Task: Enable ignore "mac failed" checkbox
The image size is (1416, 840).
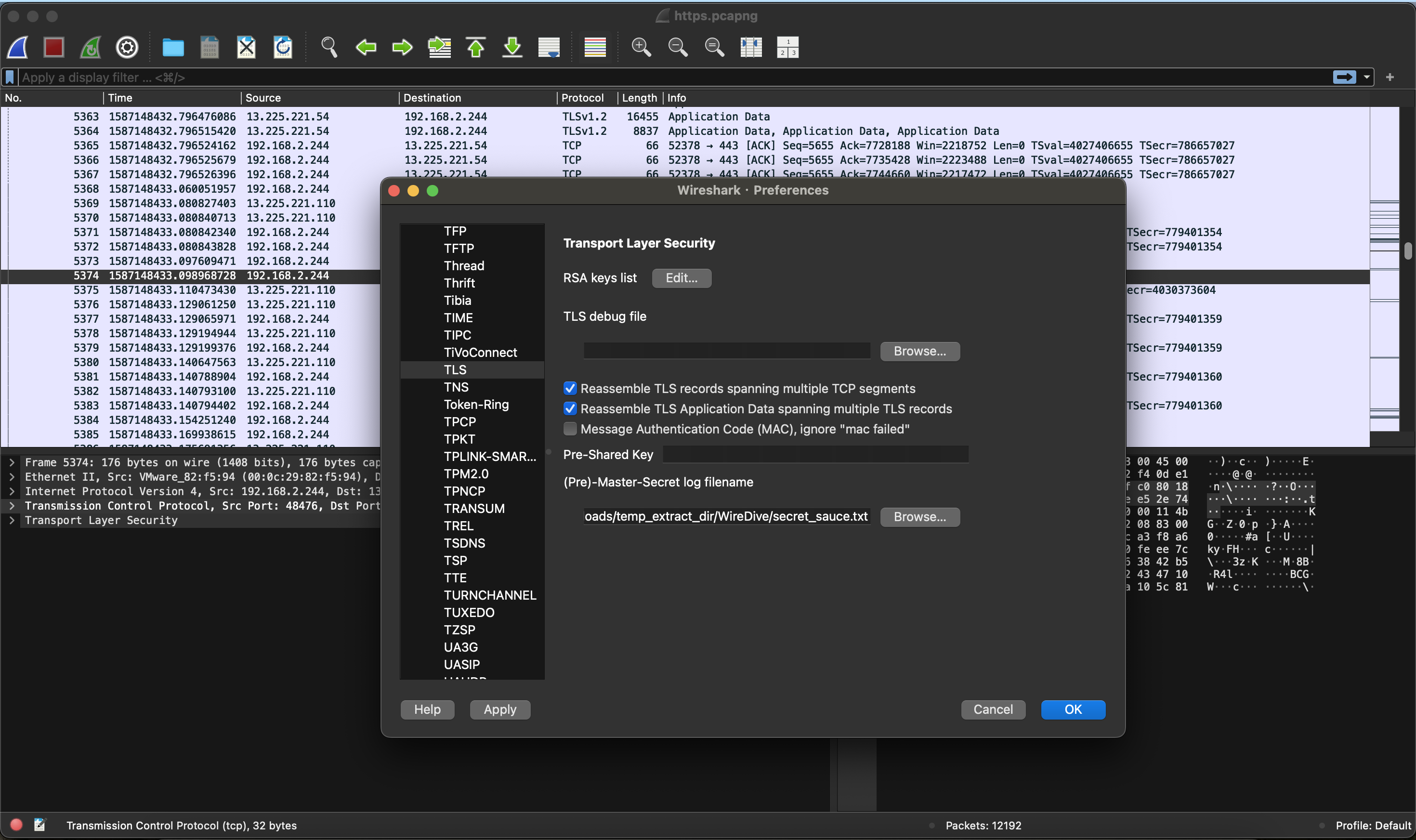Action: [570, 429]
